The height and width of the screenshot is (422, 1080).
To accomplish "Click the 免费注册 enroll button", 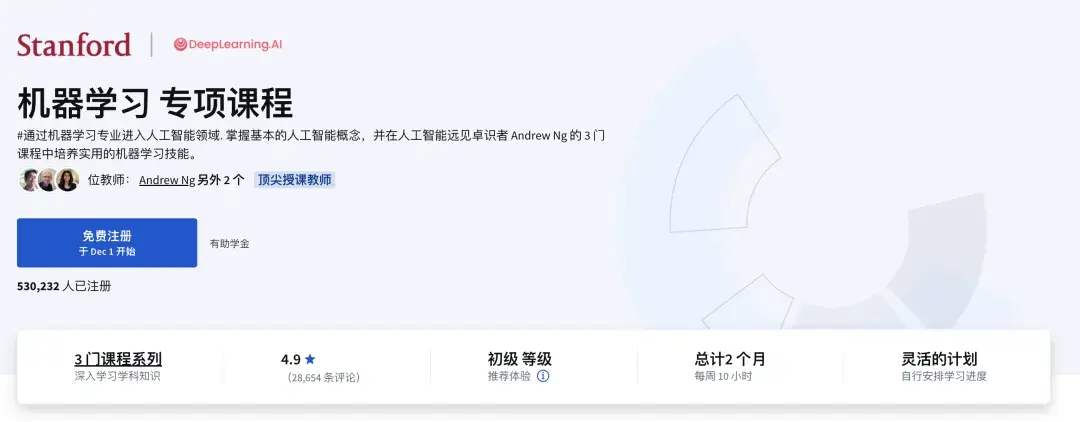I will (x=107, y=242).
